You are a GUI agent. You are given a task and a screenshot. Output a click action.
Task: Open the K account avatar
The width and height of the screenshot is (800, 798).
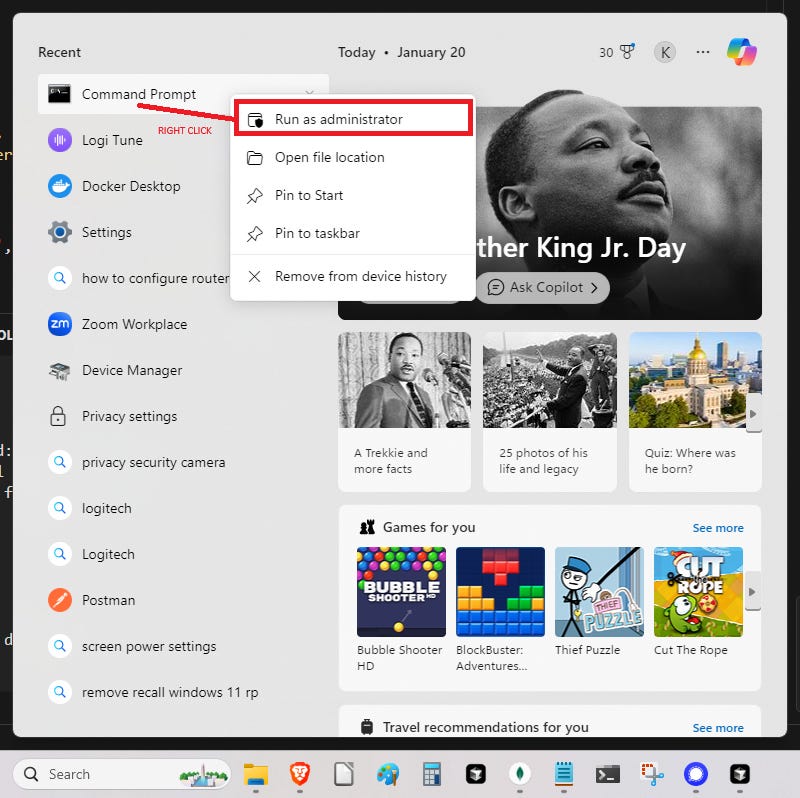(665, 52)
